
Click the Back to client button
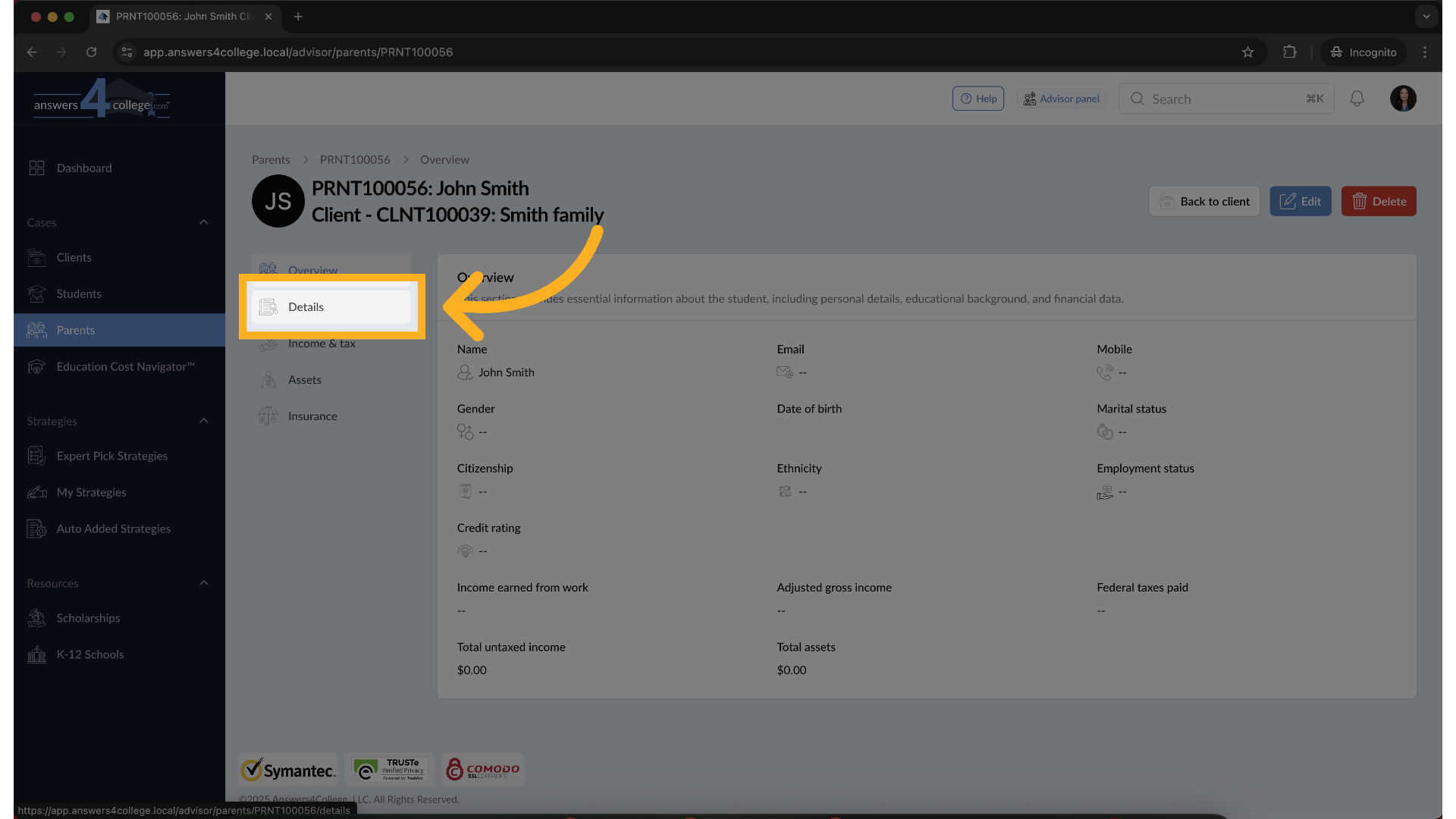pyautogui.click(x=1204, y=201)
